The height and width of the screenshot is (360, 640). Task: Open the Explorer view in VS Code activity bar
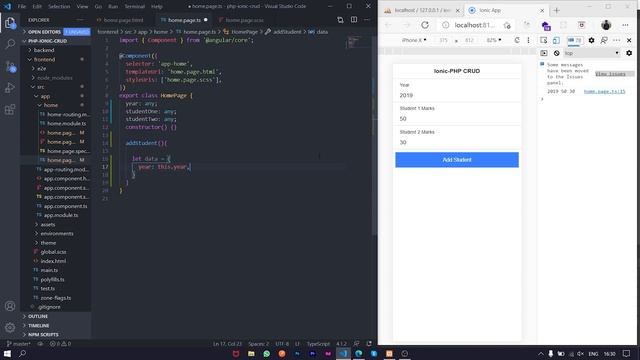pyautogui.click(x=10, y=23)
